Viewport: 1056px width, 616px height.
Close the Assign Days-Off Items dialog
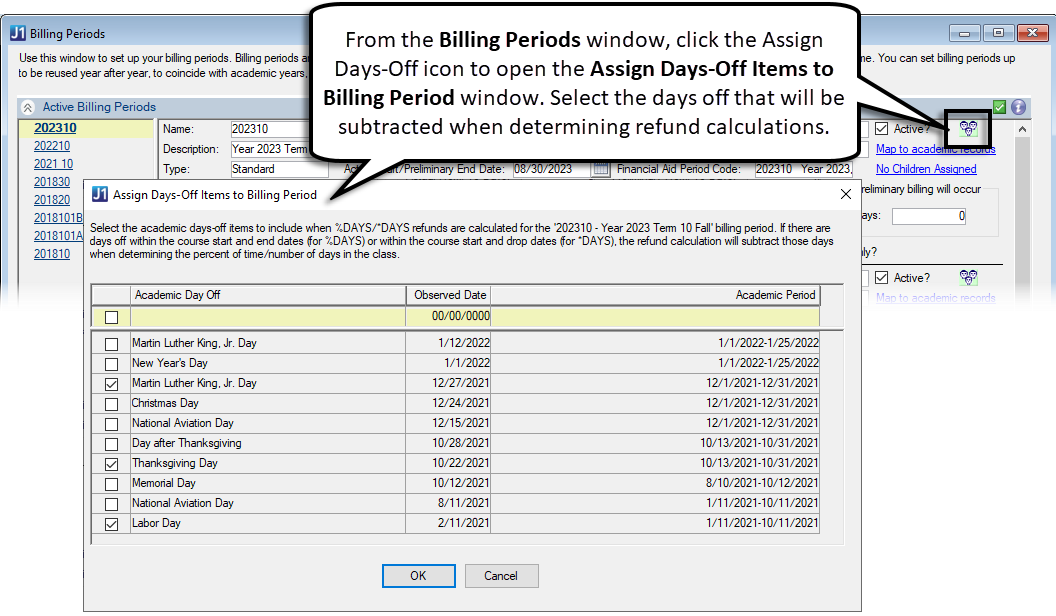pyautogui.click(x=846, y=195)
